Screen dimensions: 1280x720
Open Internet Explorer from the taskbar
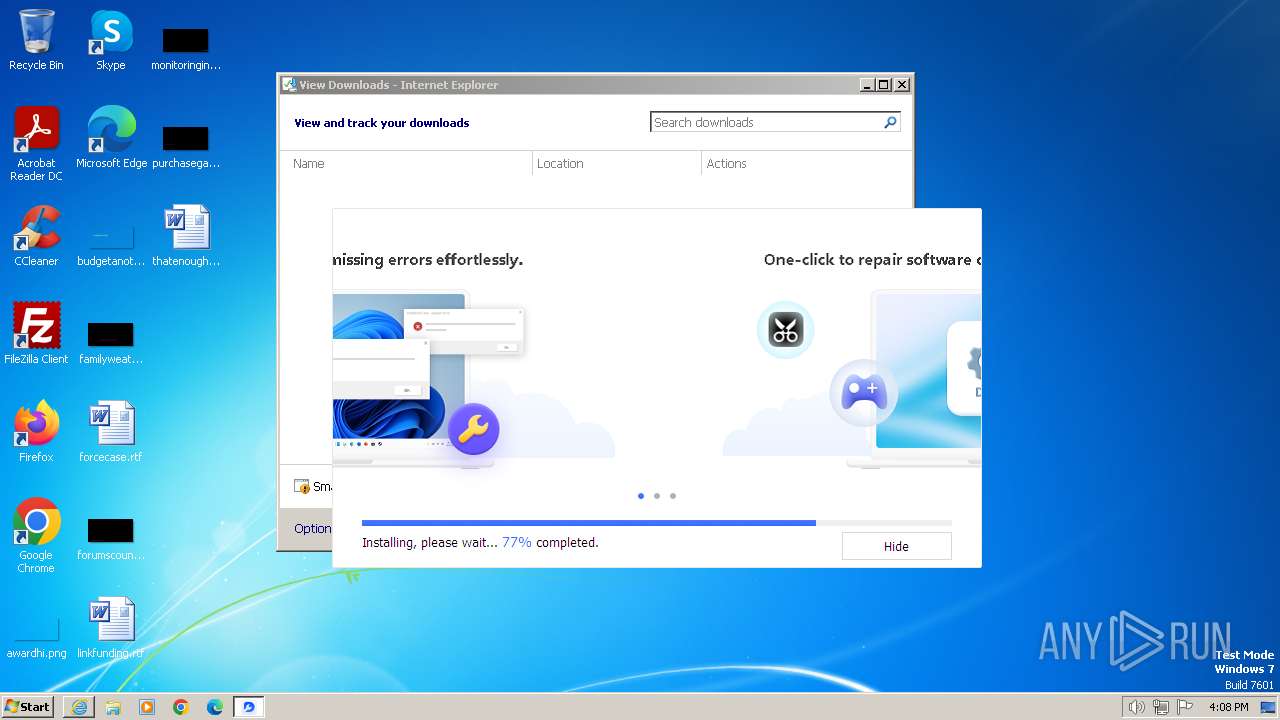[x=79, y=707]
